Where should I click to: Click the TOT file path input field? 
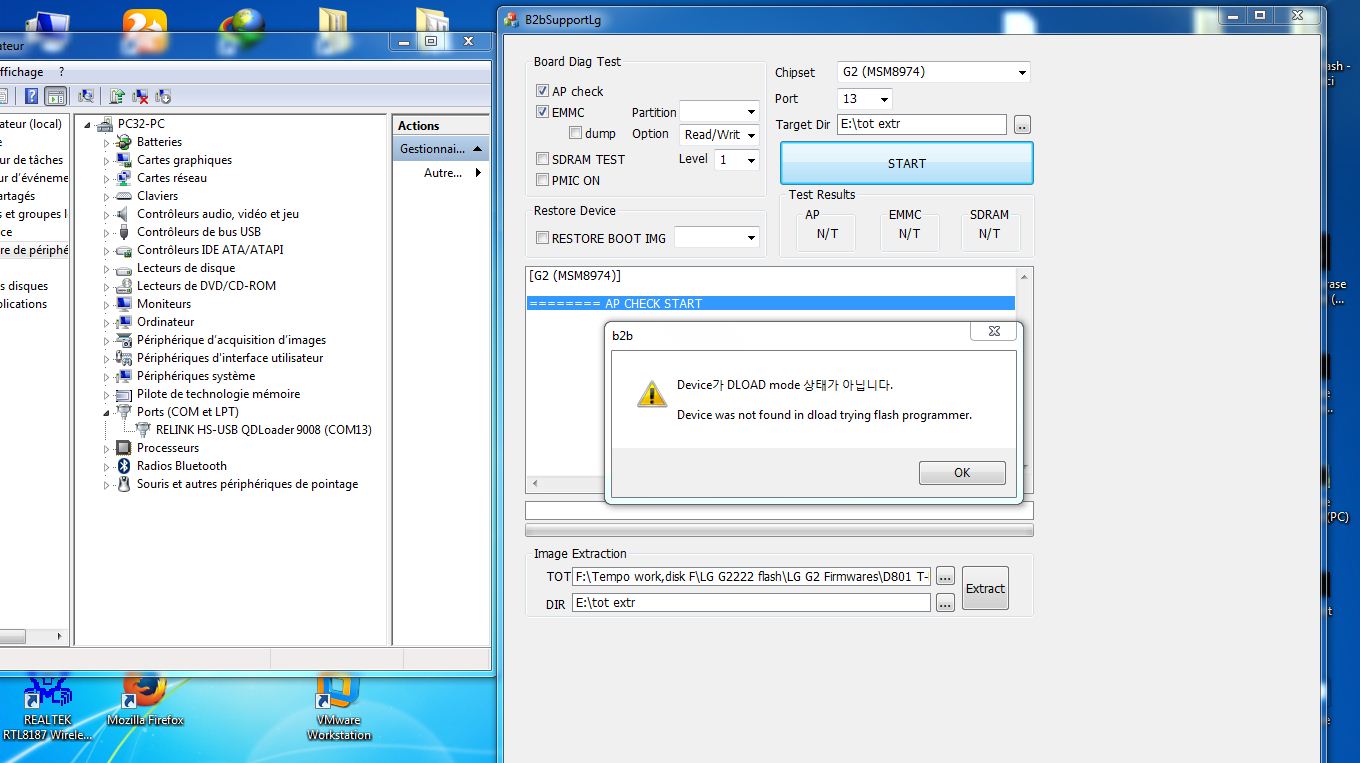point(751,576)
